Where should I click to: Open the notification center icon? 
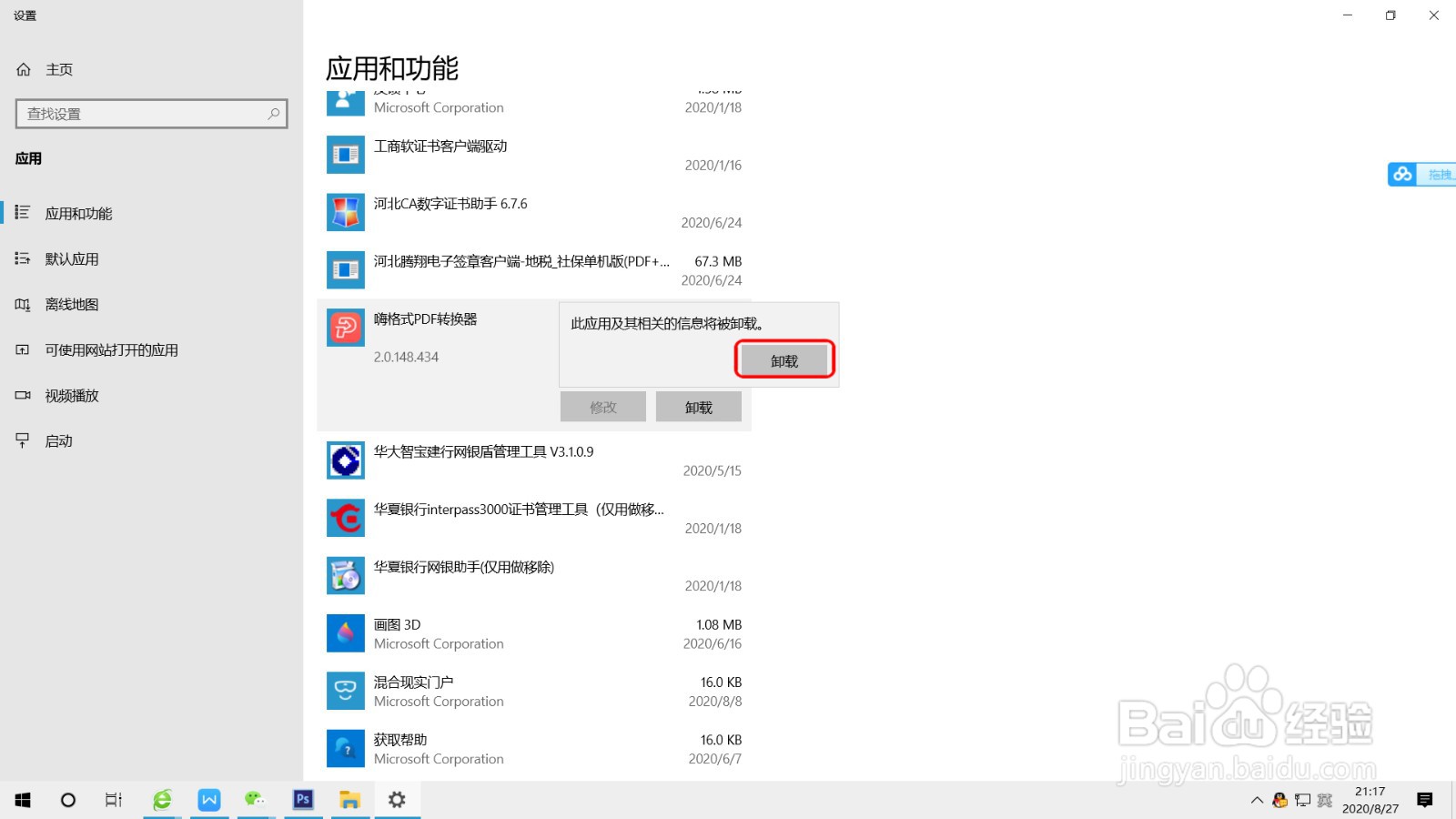[1425, 800]
